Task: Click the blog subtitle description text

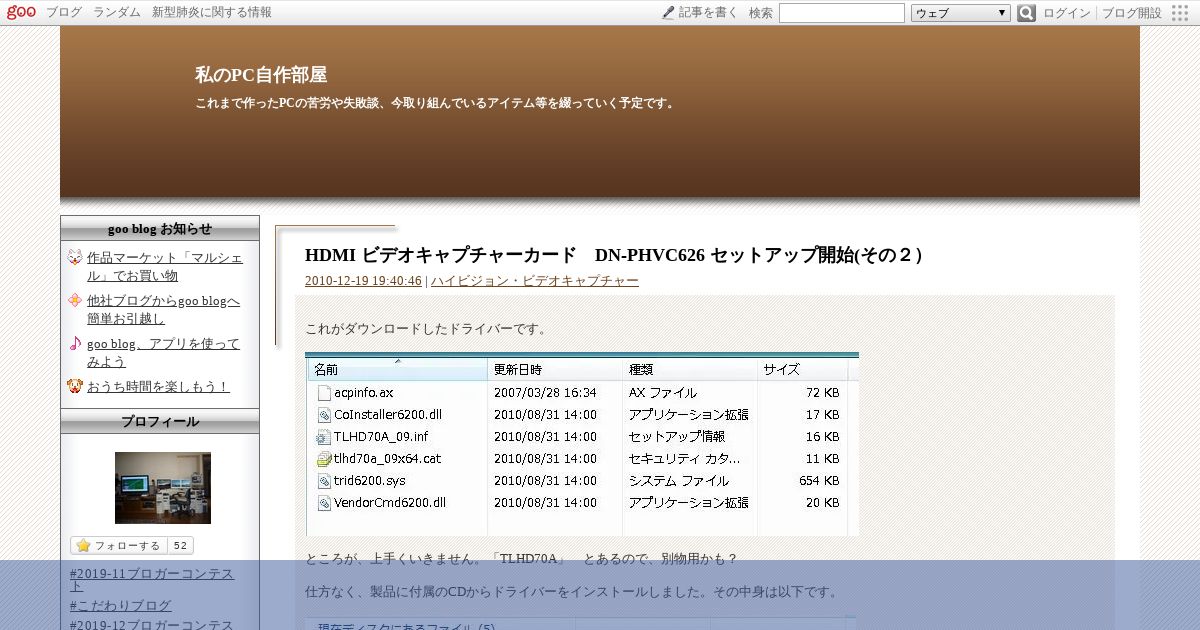Action: 437,103
